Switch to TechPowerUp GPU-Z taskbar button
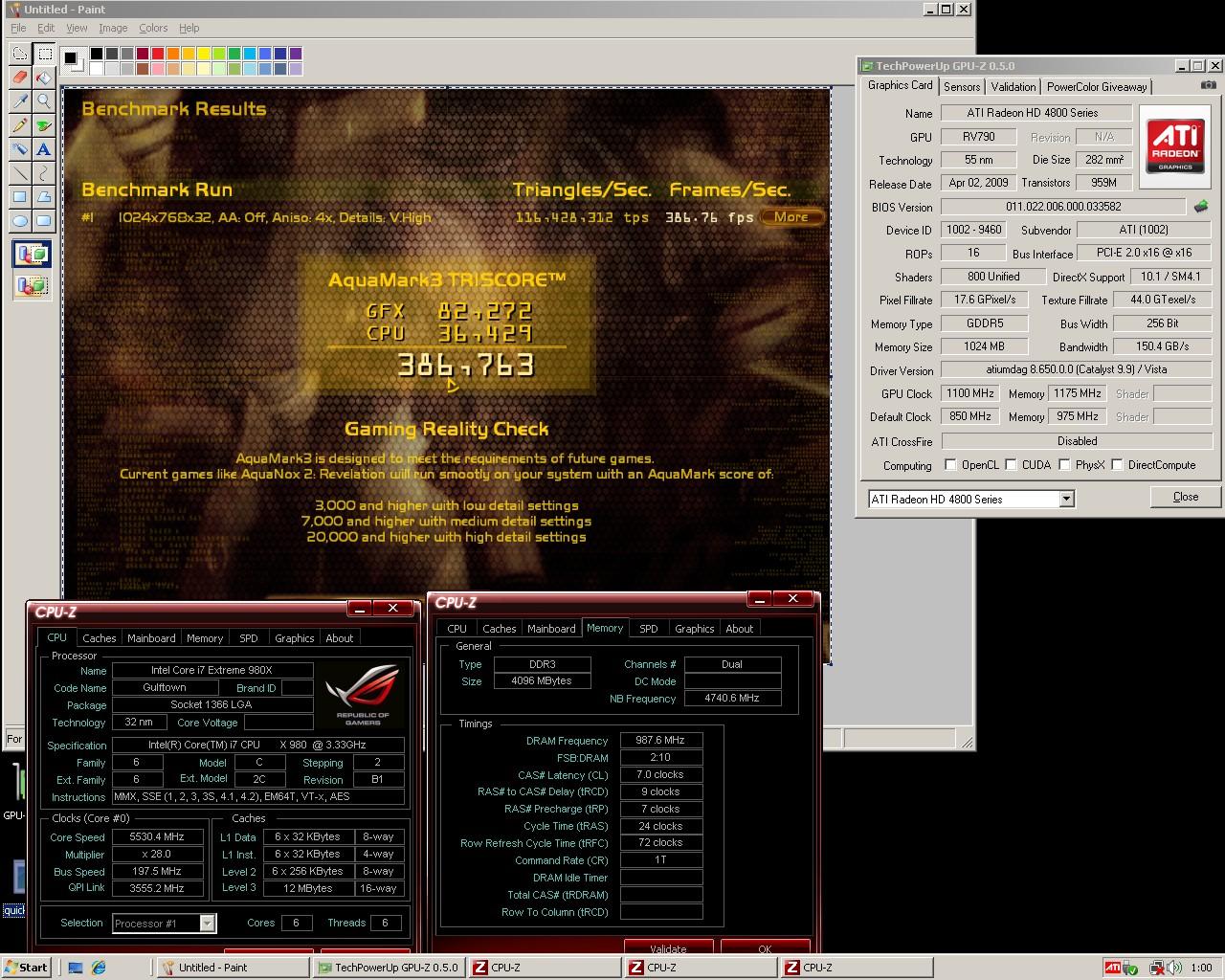Image resolution: width=1225 pixels, height=980 pixels. coord(390,968)
